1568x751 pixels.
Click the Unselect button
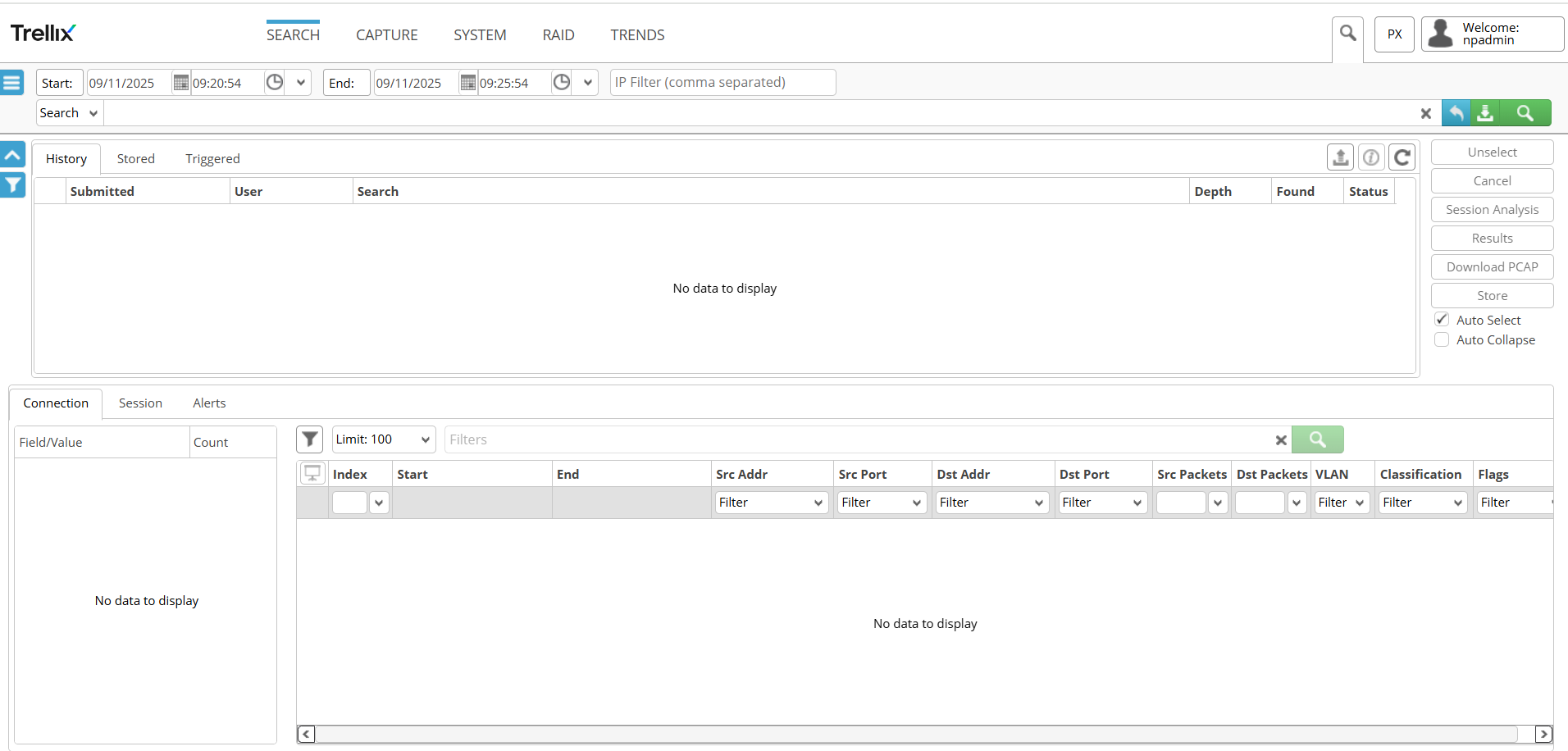pos(1492,152)
